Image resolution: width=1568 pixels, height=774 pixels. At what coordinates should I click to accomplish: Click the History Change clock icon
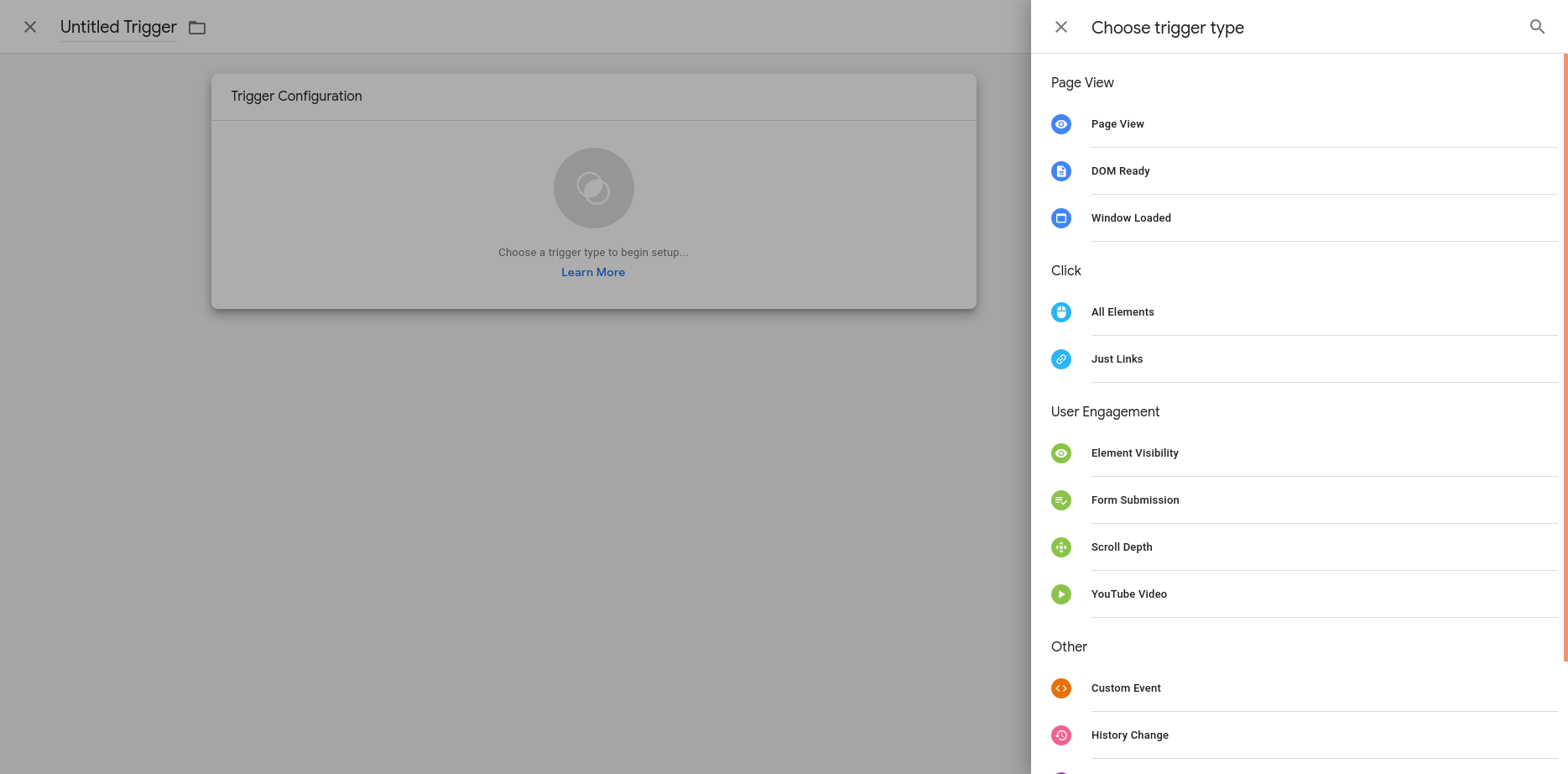[1061, 735]
